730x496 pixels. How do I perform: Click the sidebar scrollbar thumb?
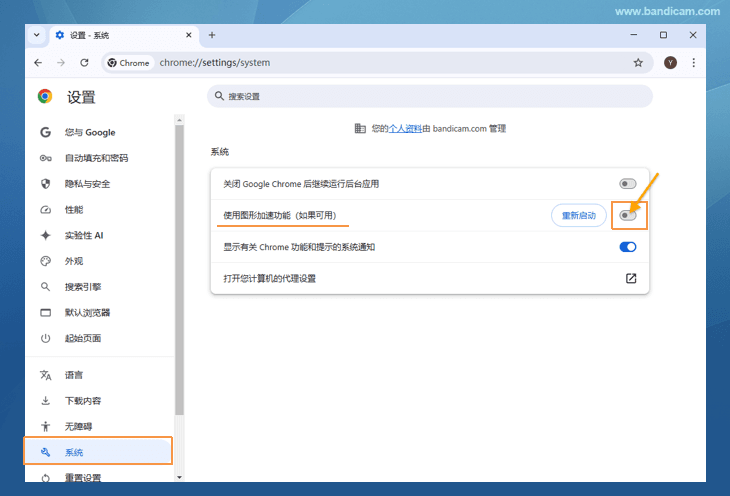(x=179, y=270)
